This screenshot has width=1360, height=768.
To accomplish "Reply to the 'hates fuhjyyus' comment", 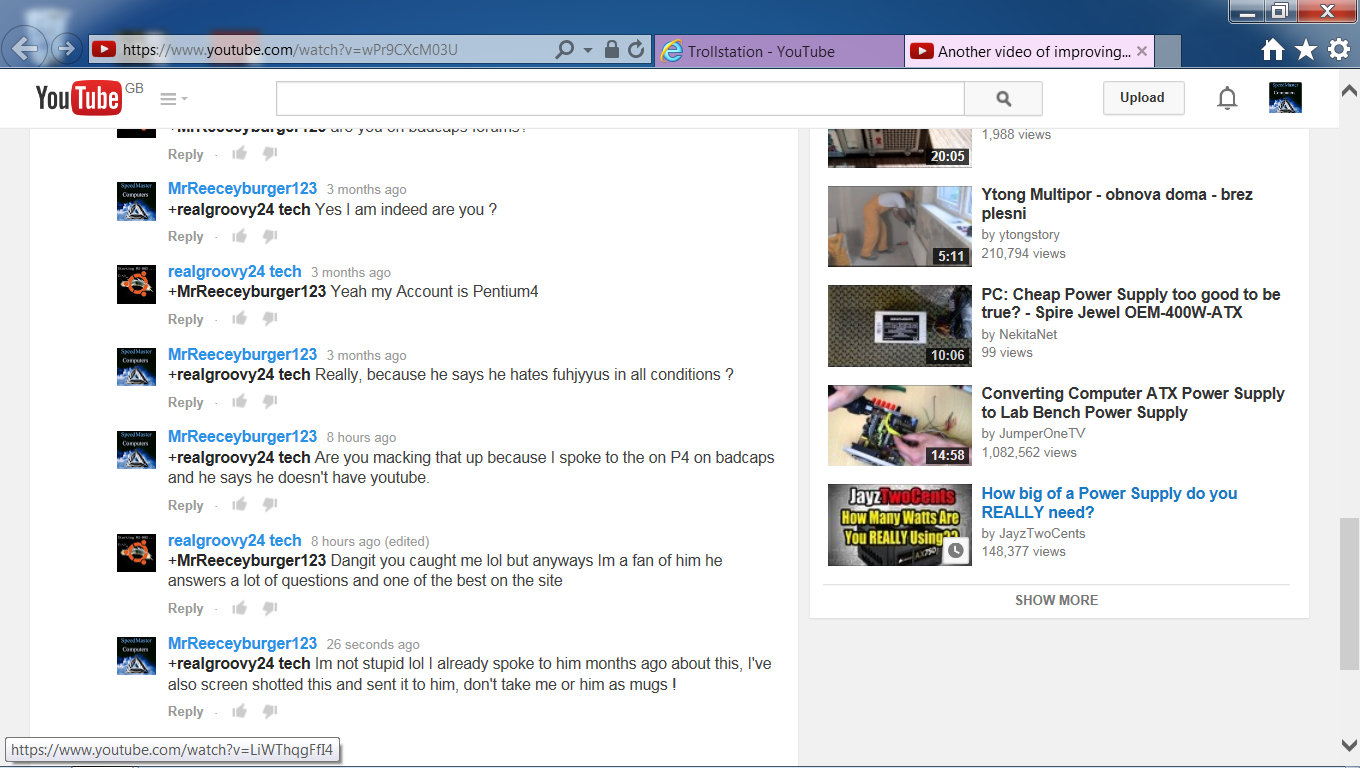I will [x=186, y=403].
